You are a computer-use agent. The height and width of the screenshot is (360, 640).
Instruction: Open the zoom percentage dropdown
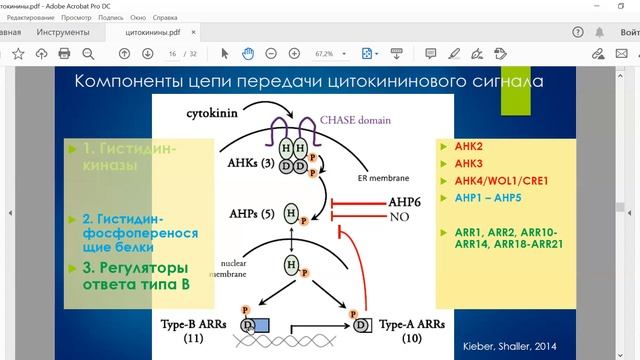click(344, 54)
